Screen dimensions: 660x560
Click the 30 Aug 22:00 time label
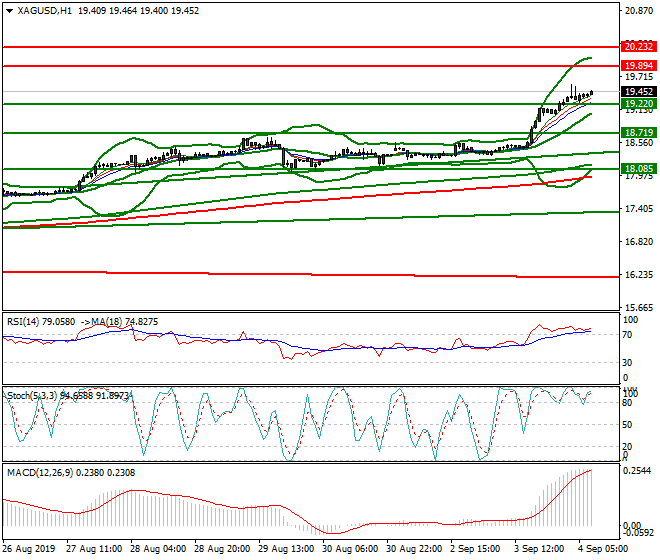(x=414, y=549)
